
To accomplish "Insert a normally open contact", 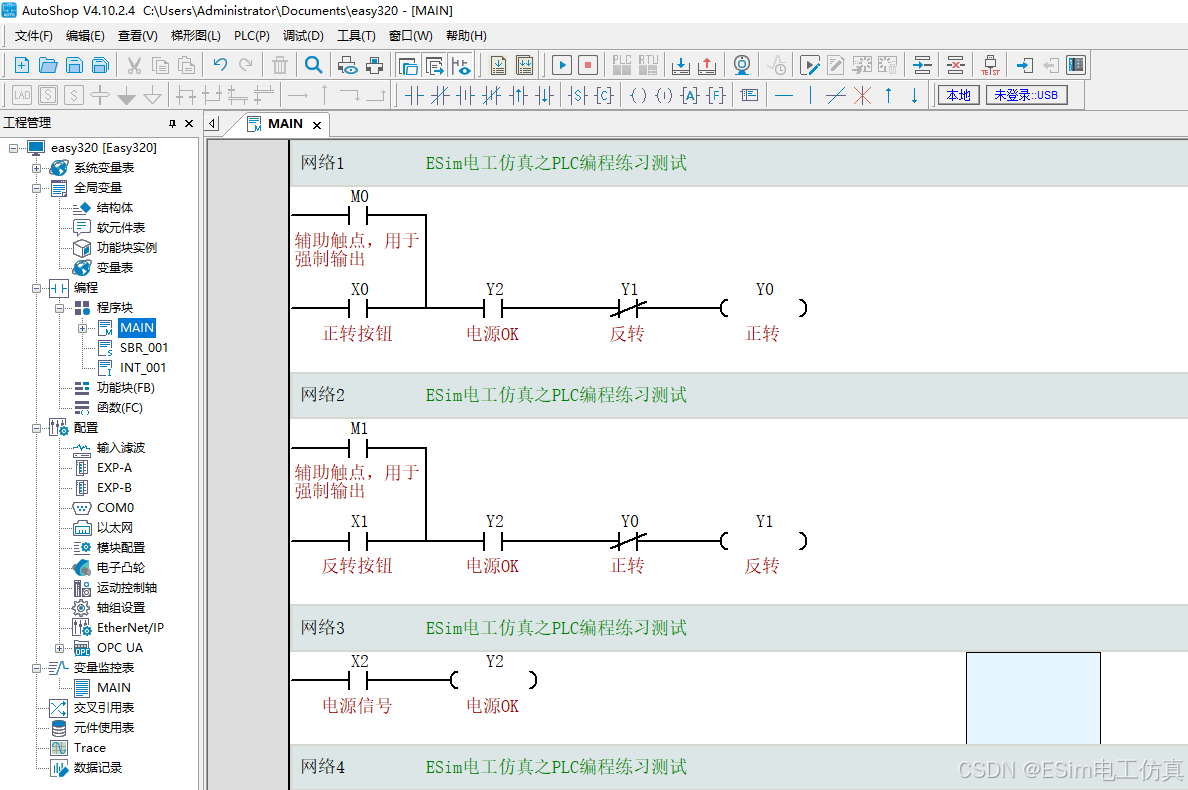I will click(414, 95).
